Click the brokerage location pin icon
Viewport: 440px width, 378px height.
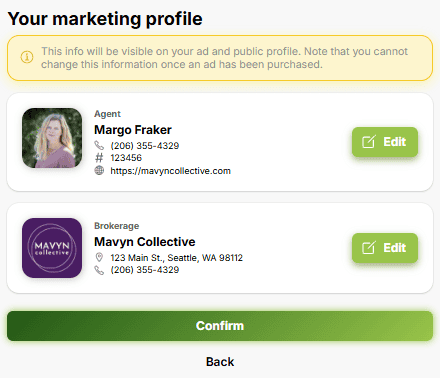pyautogui.click(x=99, y=257)
